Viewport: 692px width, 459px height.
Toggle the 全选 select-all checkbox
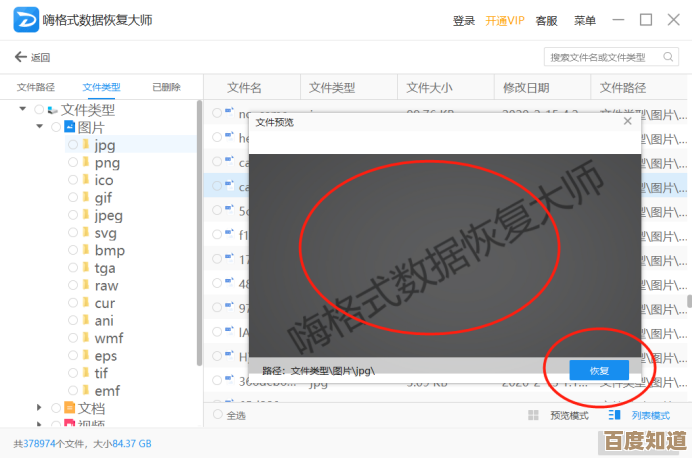[x=218, y=415]
